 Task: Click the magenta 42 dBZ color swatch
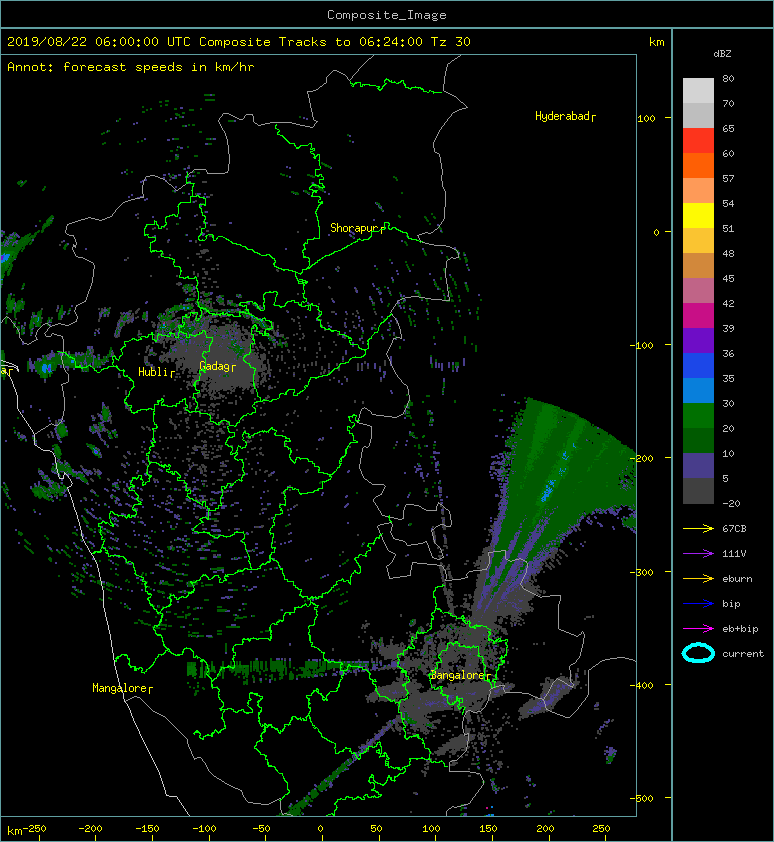(698, 315)
